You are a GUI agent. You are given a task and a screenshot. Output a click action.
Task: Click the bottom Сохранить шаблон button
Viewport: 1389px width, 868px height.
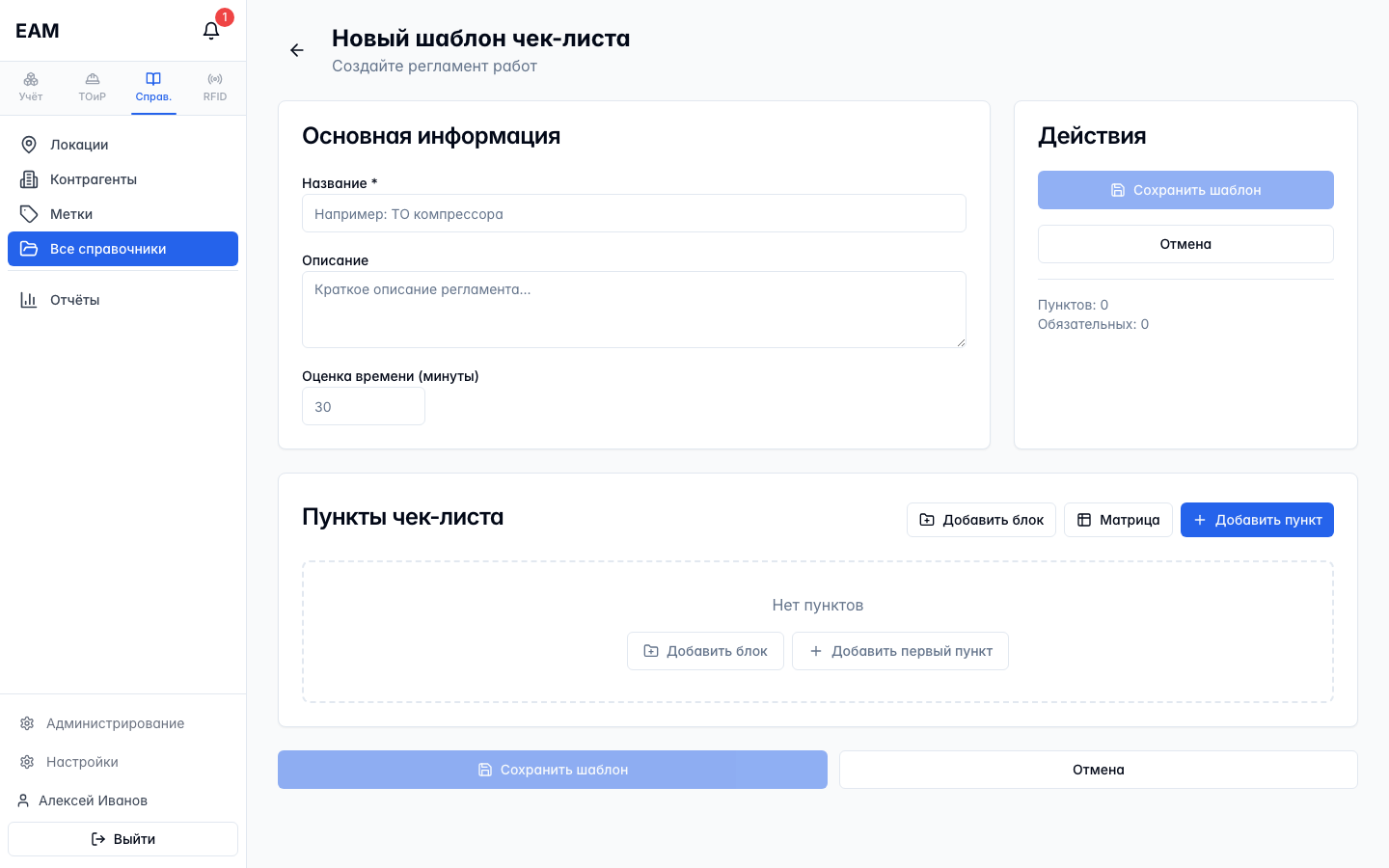(x=553, y=770)
